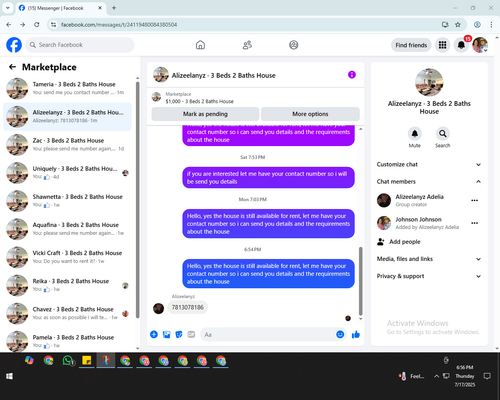View site information icon in address bar
500x400 pixels.
53,24
